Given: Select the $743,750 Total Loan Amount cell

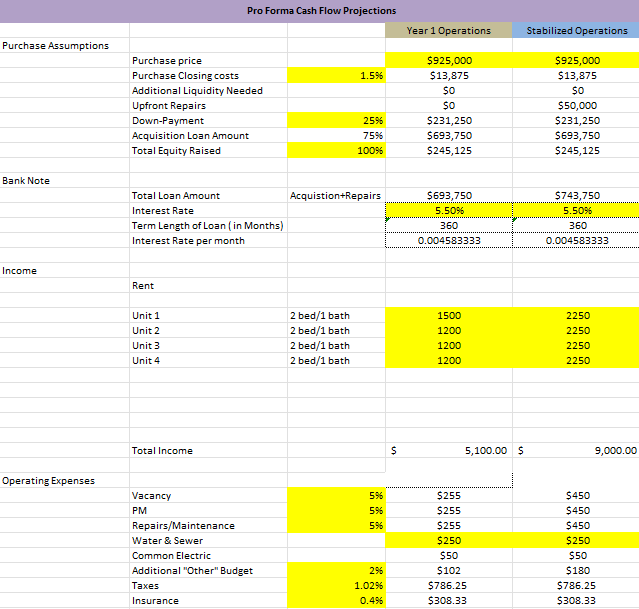Looking at the screenshot, I should [x=576, y=196].
